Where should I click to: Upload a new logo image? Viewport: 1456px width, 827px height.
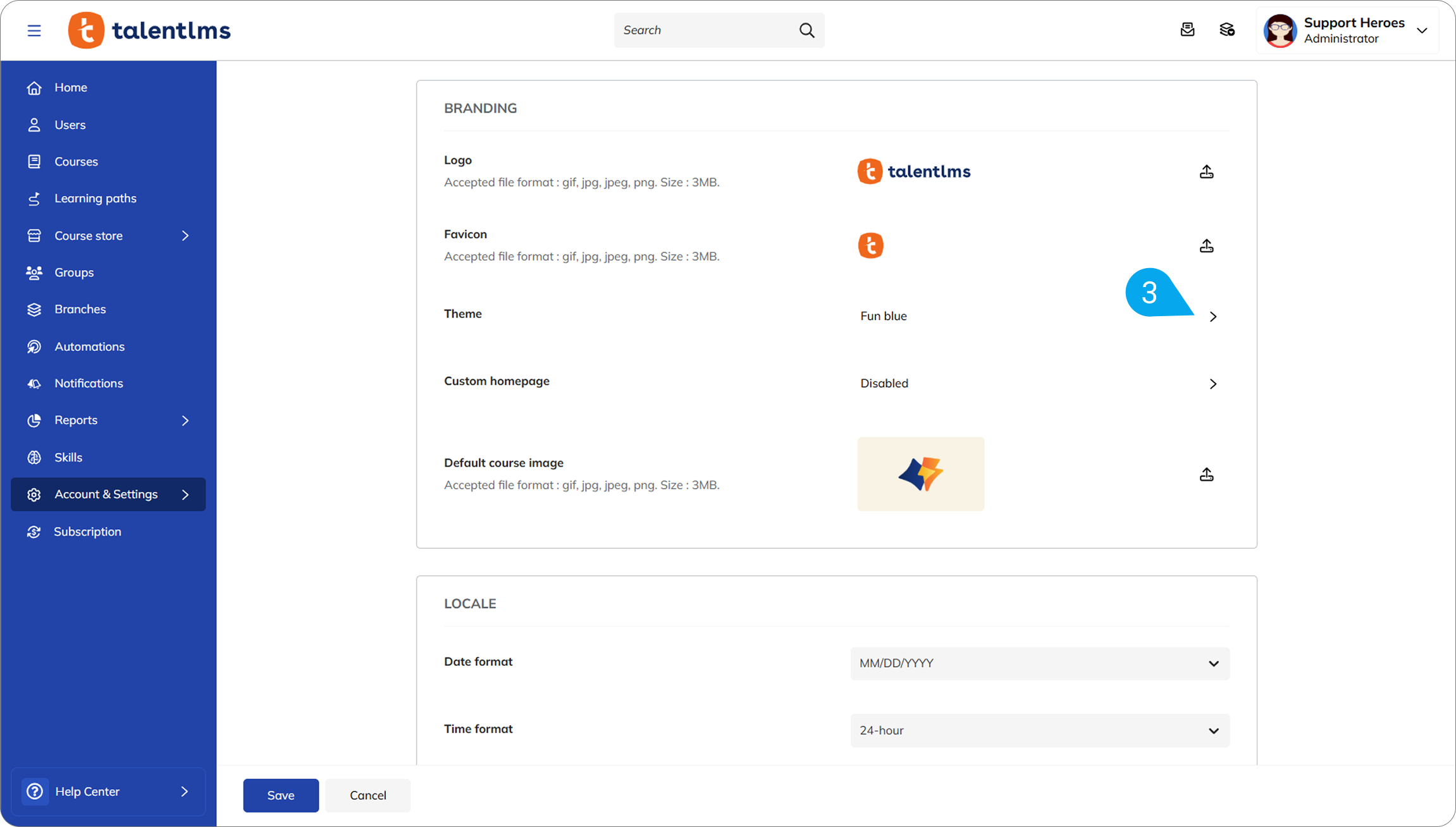pos(1206,171)
